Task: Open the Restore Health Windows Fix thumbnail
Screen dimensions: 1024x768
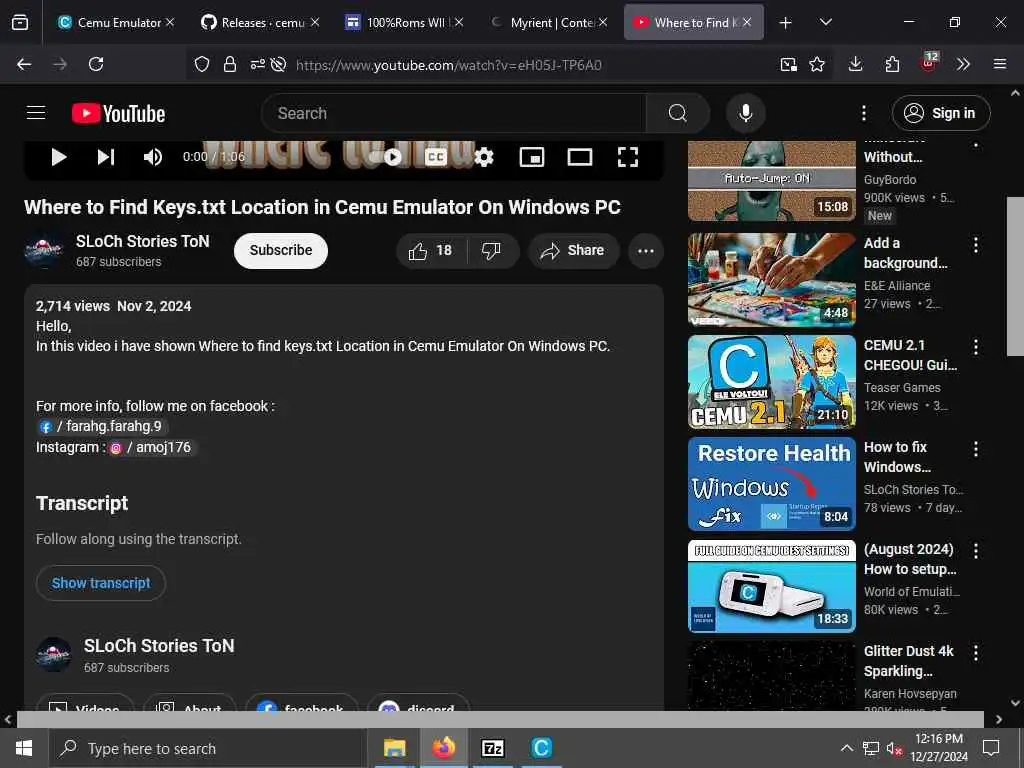Action: click(x=771, y=483)
